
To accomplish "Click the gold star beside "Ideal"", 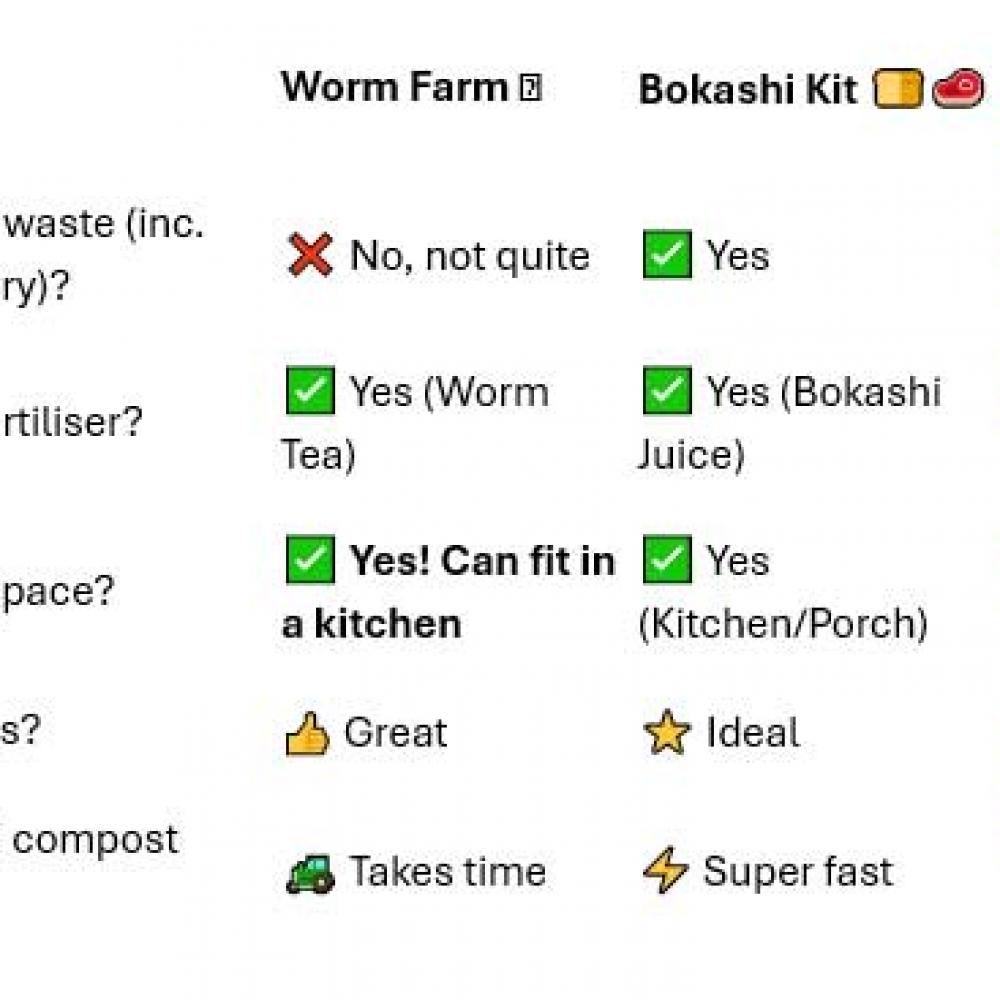I will tap(666, 734).
